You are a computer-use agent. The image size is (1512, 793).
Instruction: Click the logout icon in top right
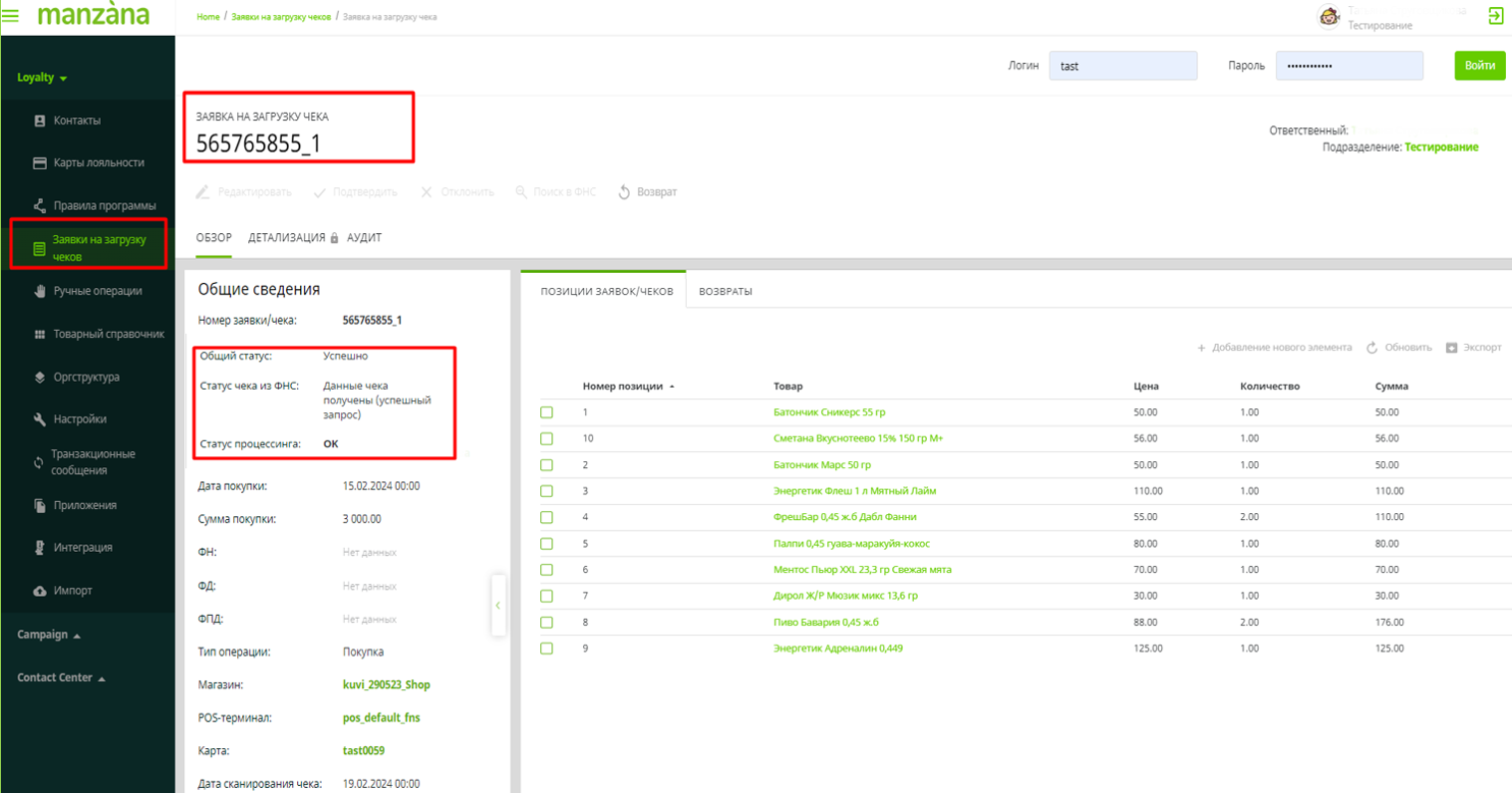point(1495,16)
